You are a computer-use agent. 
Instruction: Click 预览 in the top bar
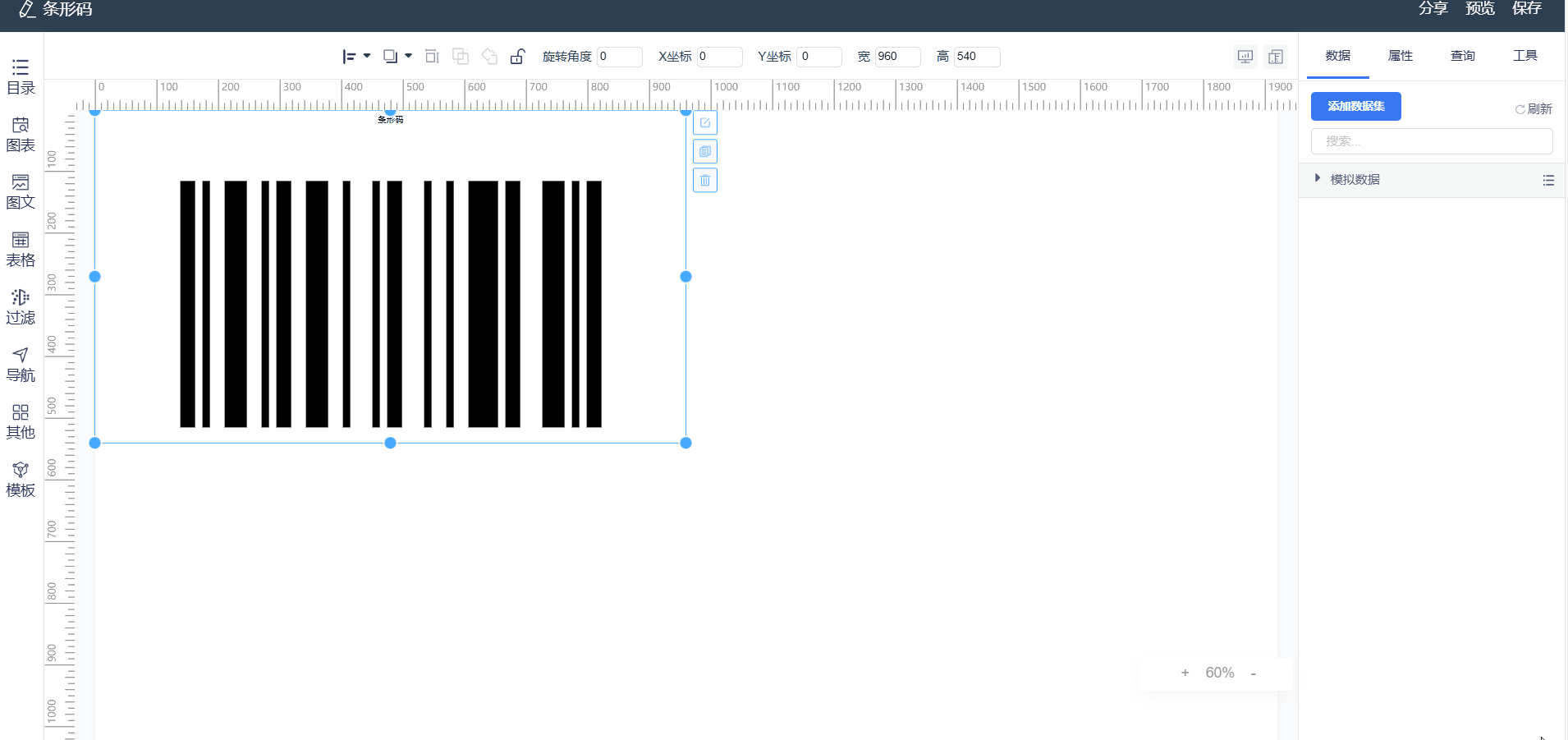tap(1480, 8)
